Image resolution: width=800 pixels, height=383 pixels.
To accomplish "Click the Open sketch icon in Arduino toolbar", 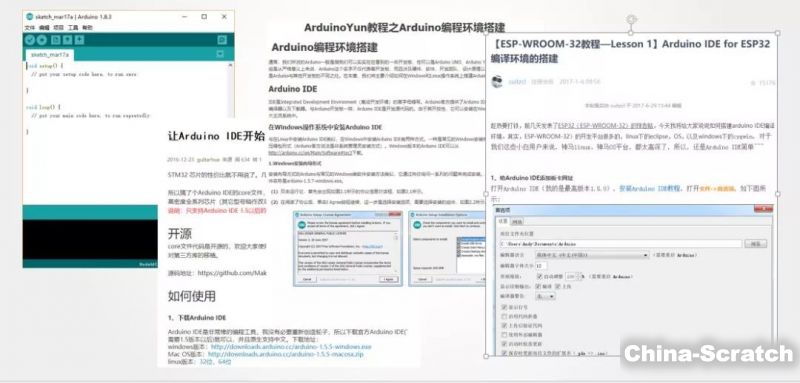I will click(x=67, y=40).
